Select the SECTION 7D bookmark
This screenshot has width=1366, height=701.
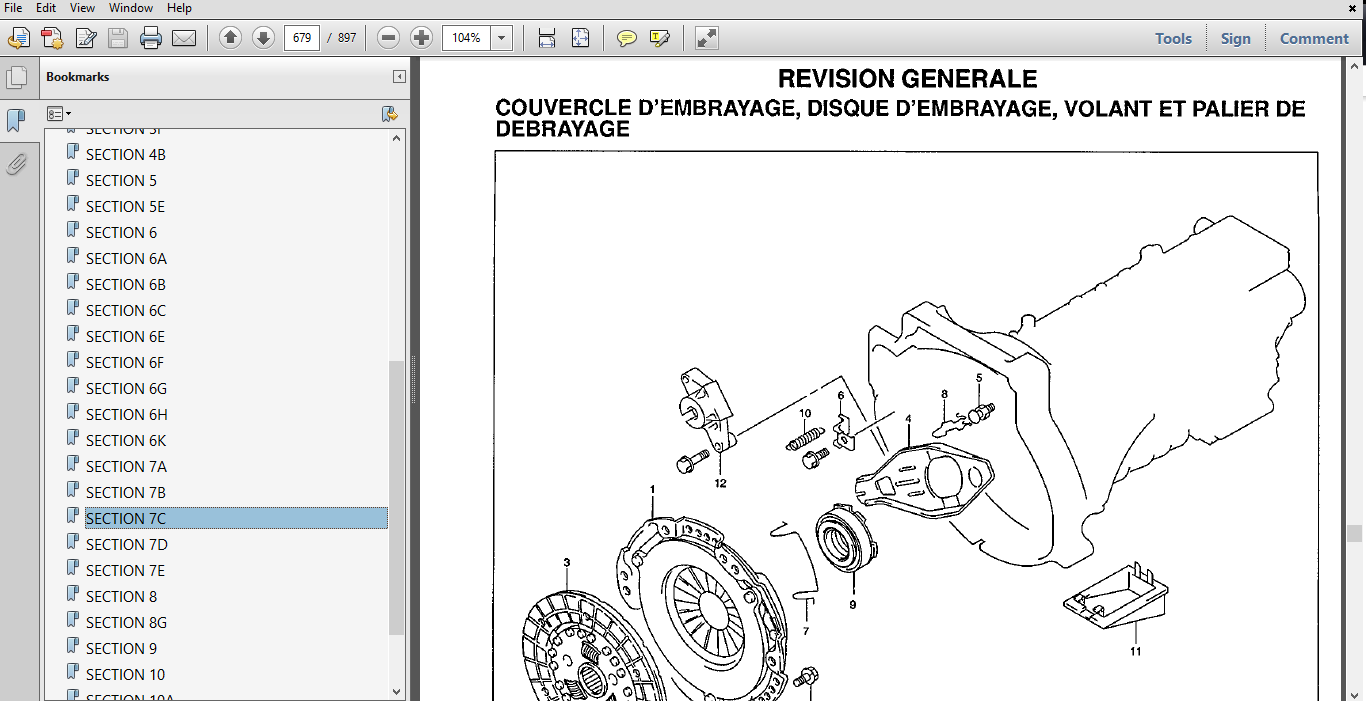(x=127, y=544)
